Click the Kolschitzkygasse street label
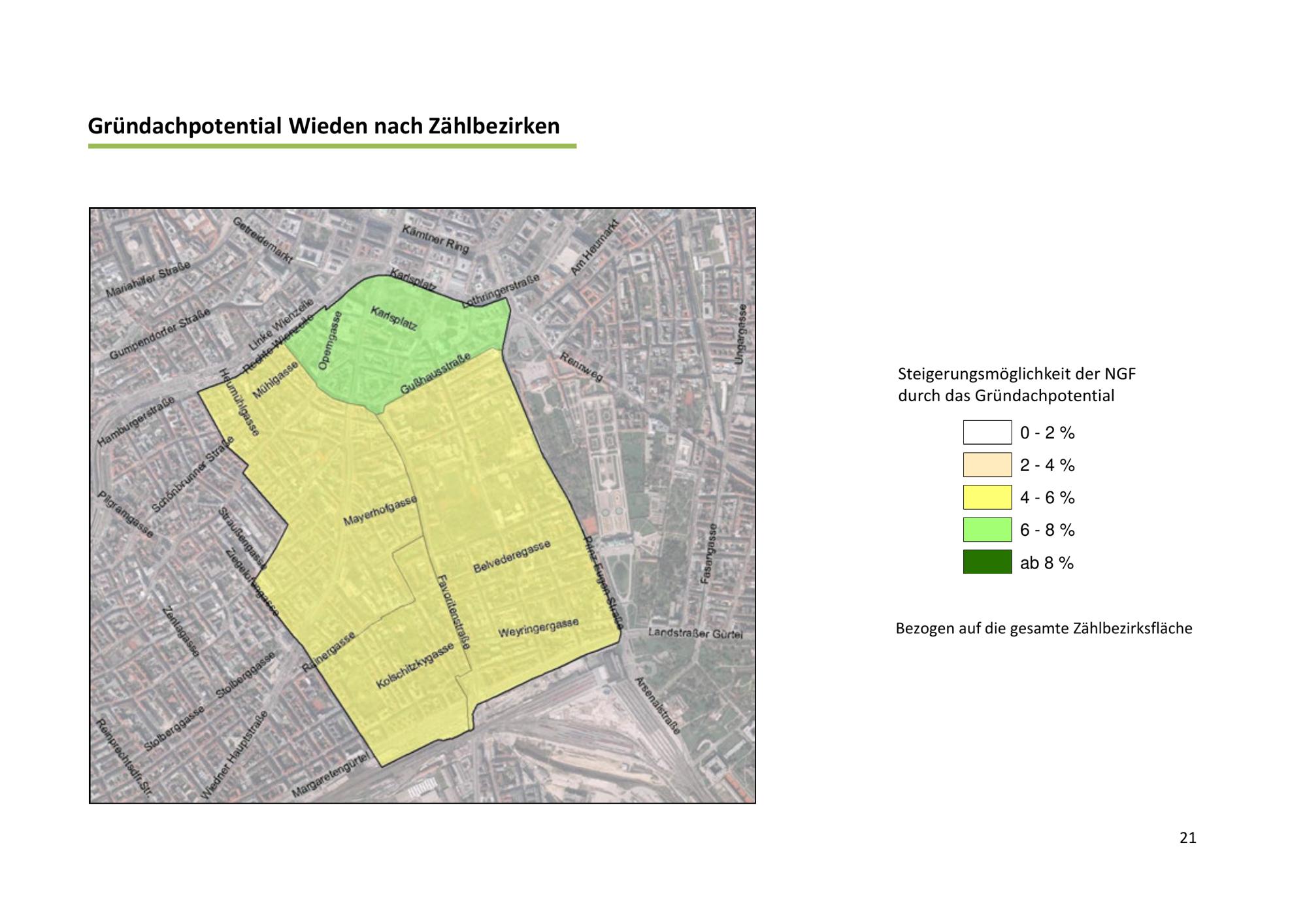Screen dimensions: 1307x924 (414, 666)
